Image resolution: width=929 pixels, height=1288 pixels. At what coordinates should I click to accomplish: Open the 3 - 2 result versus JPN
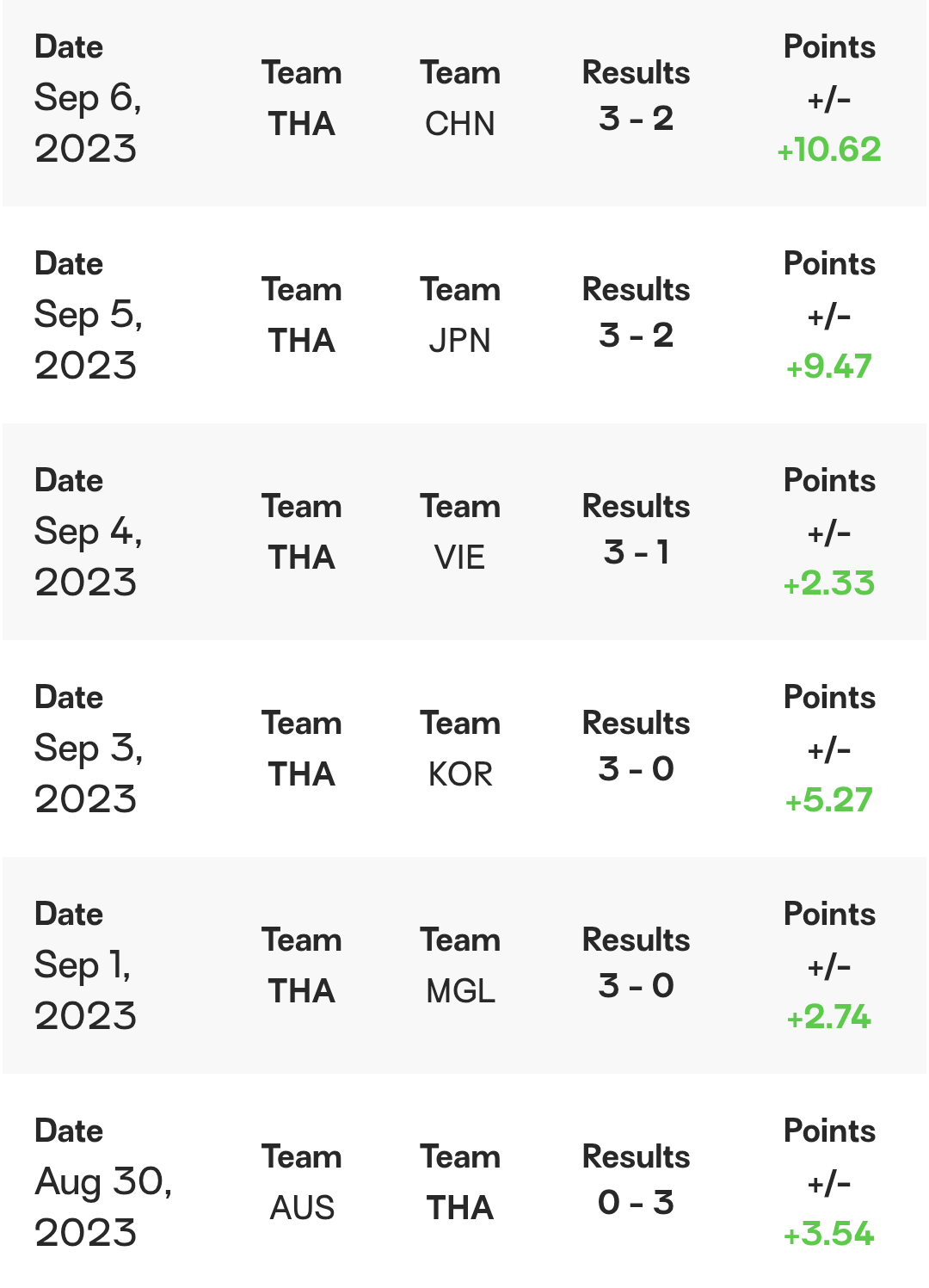tap(636, 336)
